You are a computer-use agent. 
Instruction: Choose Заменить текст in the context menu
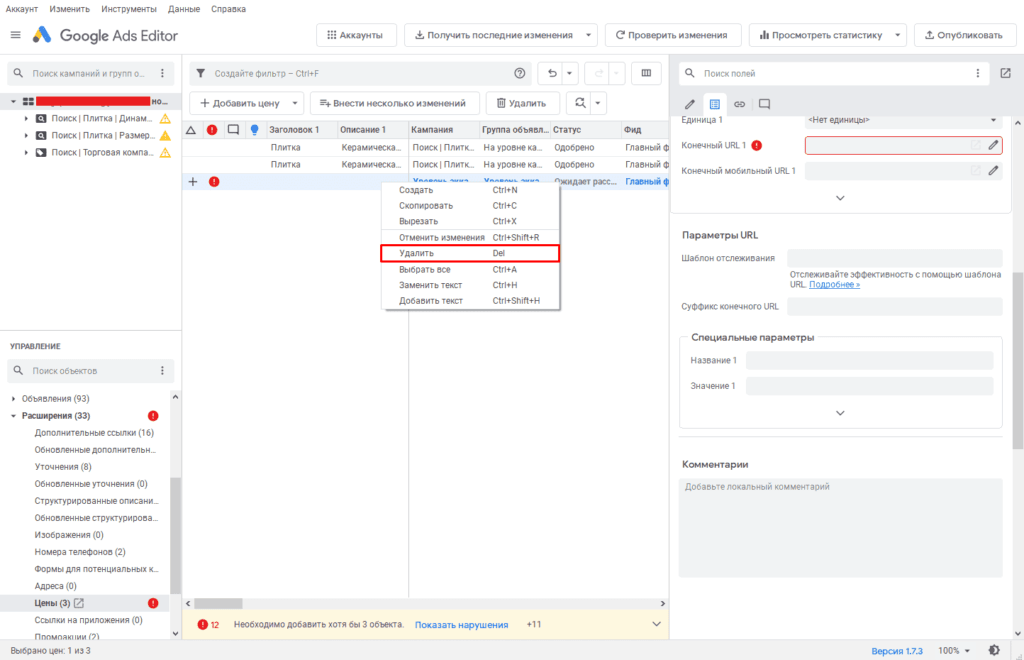(470, 285)
